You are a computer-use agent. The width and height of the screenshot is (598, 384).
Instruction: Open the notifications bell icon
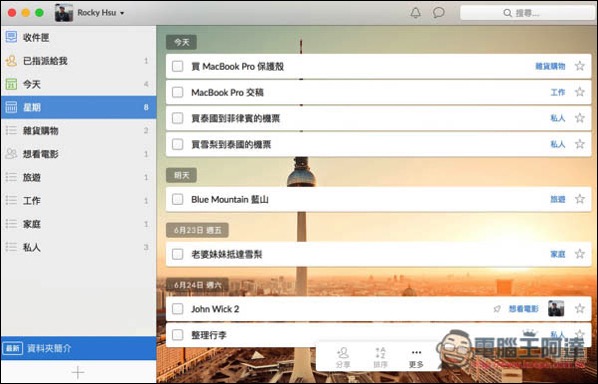(415, 13)
